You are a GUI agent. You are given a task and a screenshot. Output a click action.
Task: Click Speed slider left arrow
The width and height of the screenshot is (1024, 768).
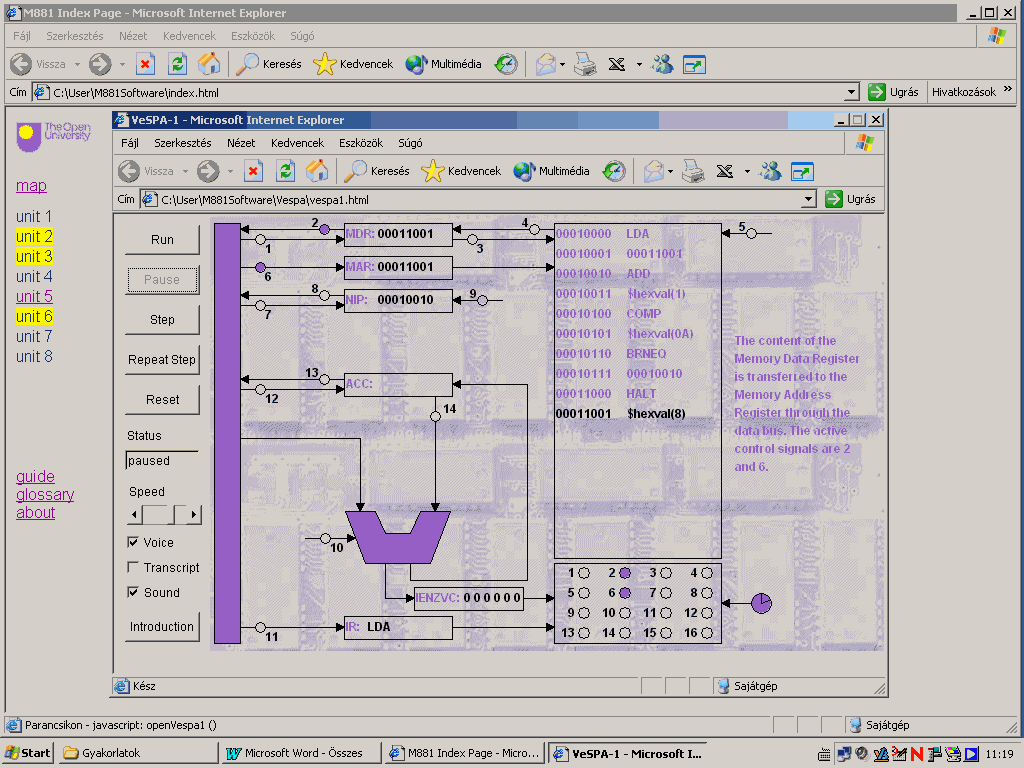click(x=135, y=515)
